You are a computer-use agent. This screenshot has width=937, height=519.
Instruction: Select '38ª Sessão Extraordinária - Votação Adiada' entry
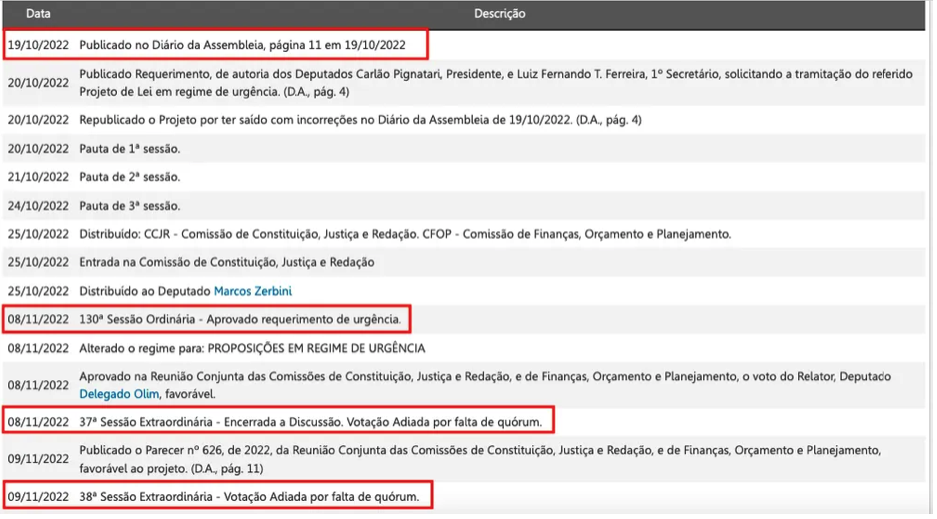point(249,497)
